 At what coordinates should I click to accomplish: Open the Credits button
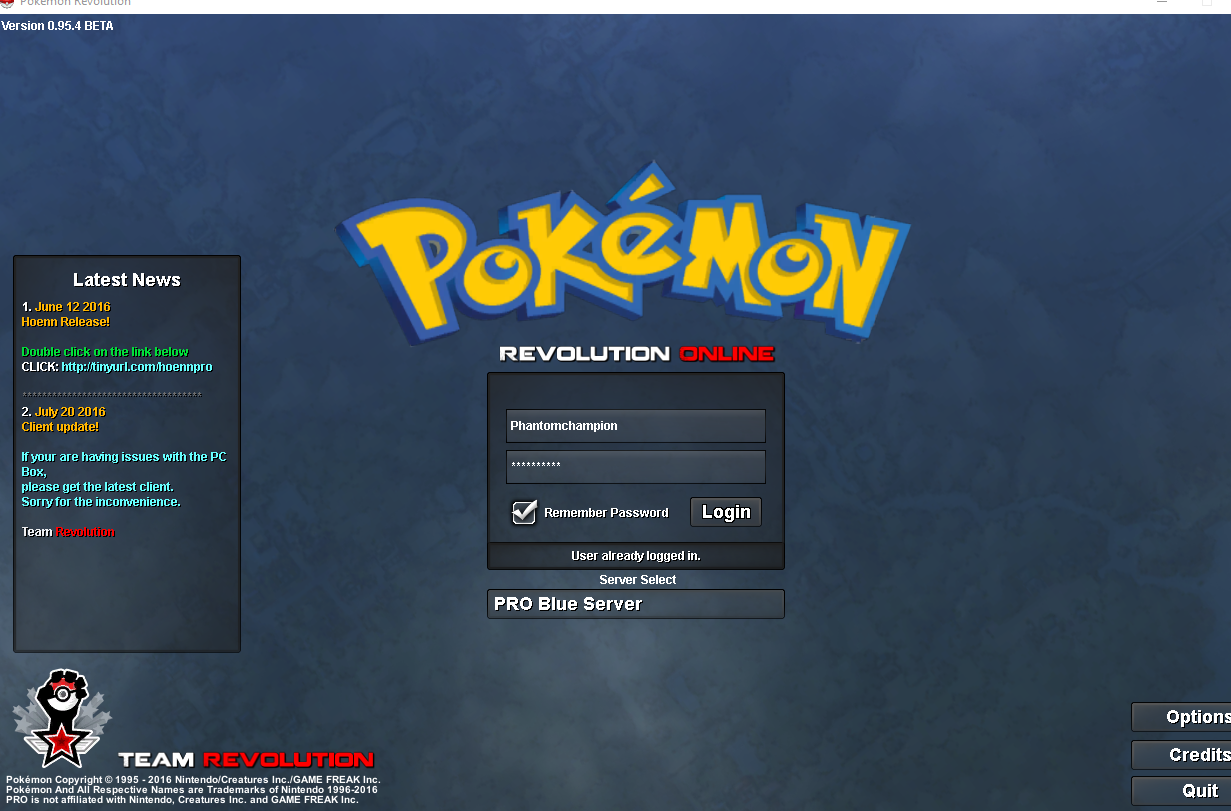point(1181,755)
